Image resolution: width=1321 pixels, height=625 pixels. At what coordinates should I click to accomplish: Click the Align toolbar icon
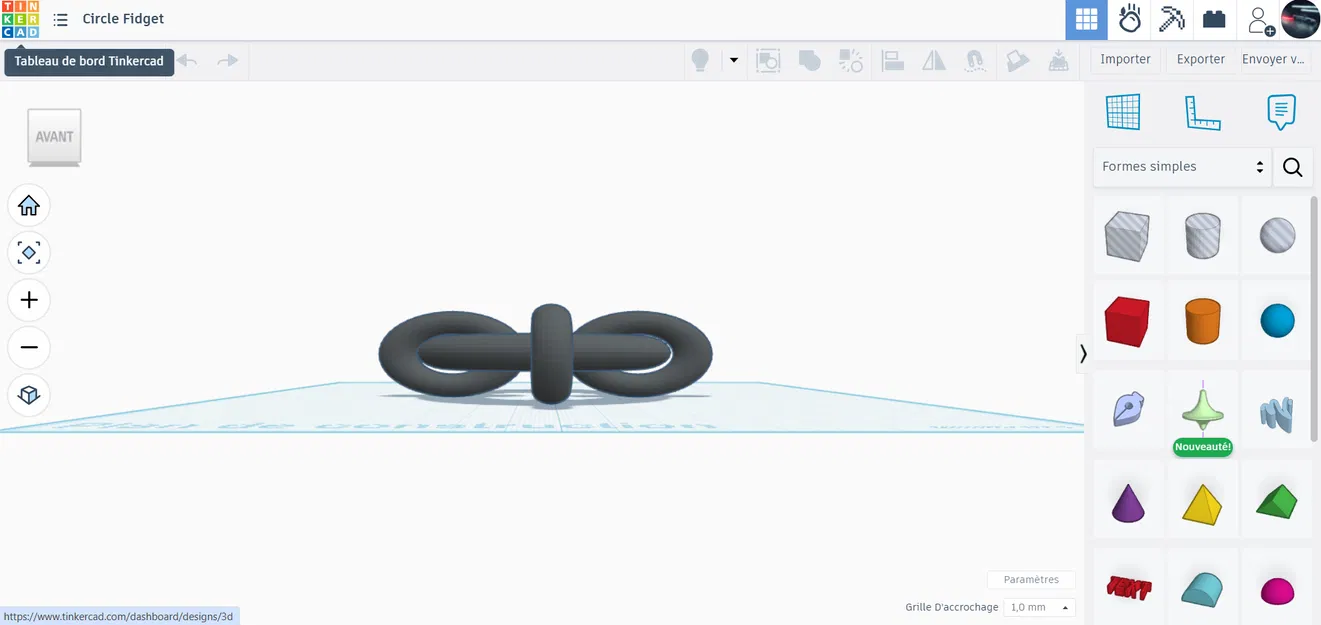point(892,60)
